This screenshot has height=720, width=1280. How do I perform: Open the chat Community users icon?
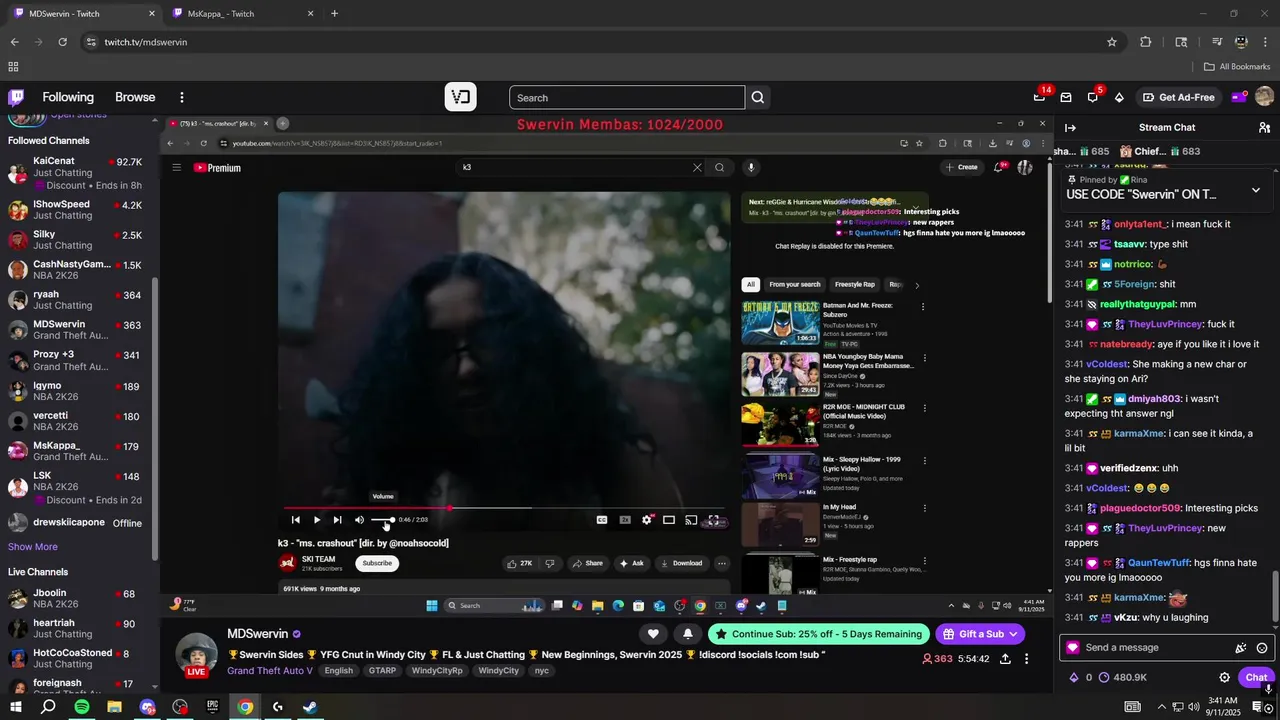(1264, 127)
